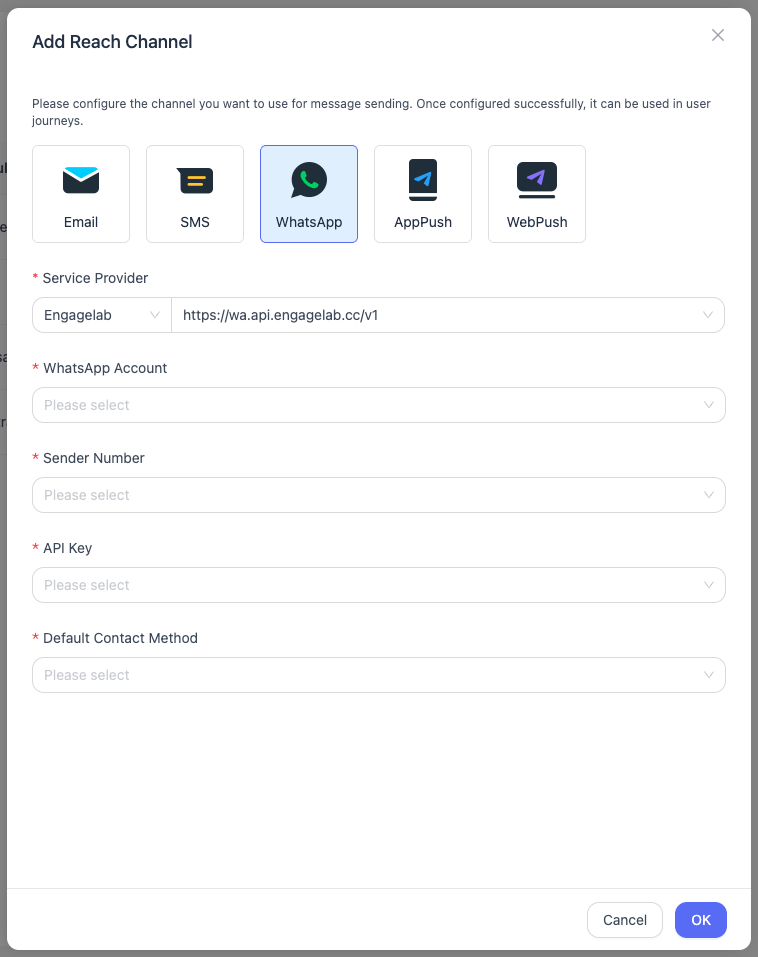Click the Service Provider field label
Viewport: 758px width, 957px height.
95,278
